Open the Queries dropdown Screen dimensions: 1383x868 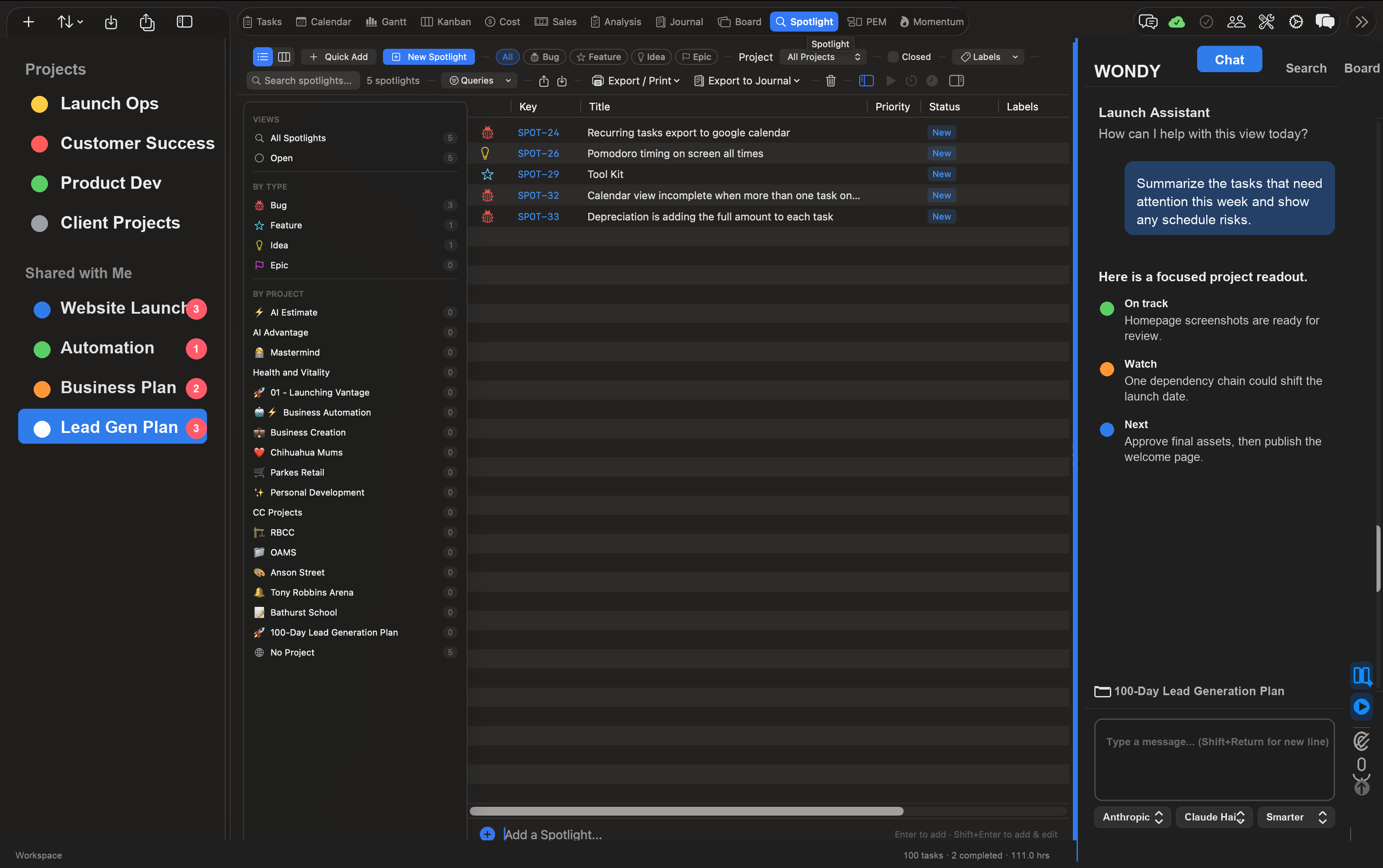tap(479, 81)
